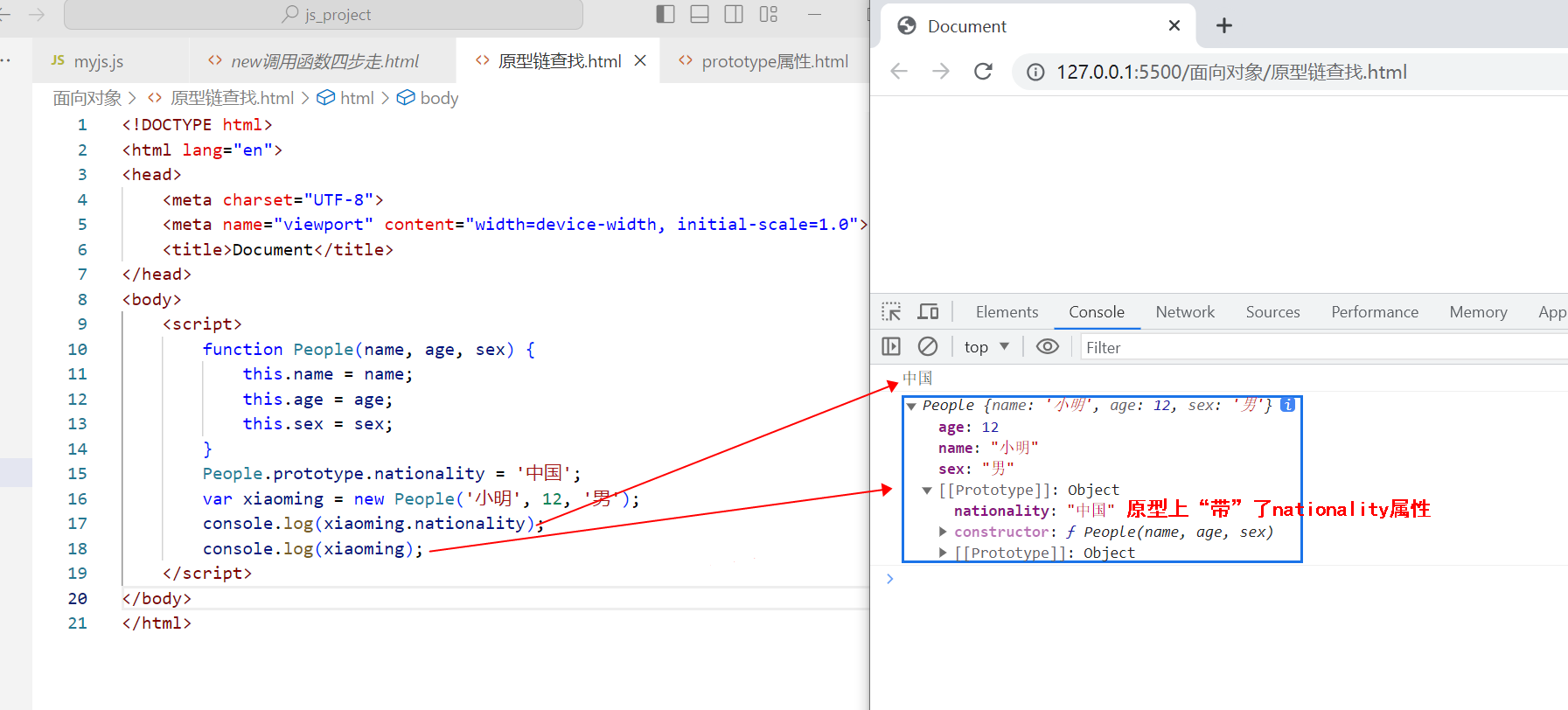
Task: Open the prototype属性.html tab
Action: [x=763, y=61]
